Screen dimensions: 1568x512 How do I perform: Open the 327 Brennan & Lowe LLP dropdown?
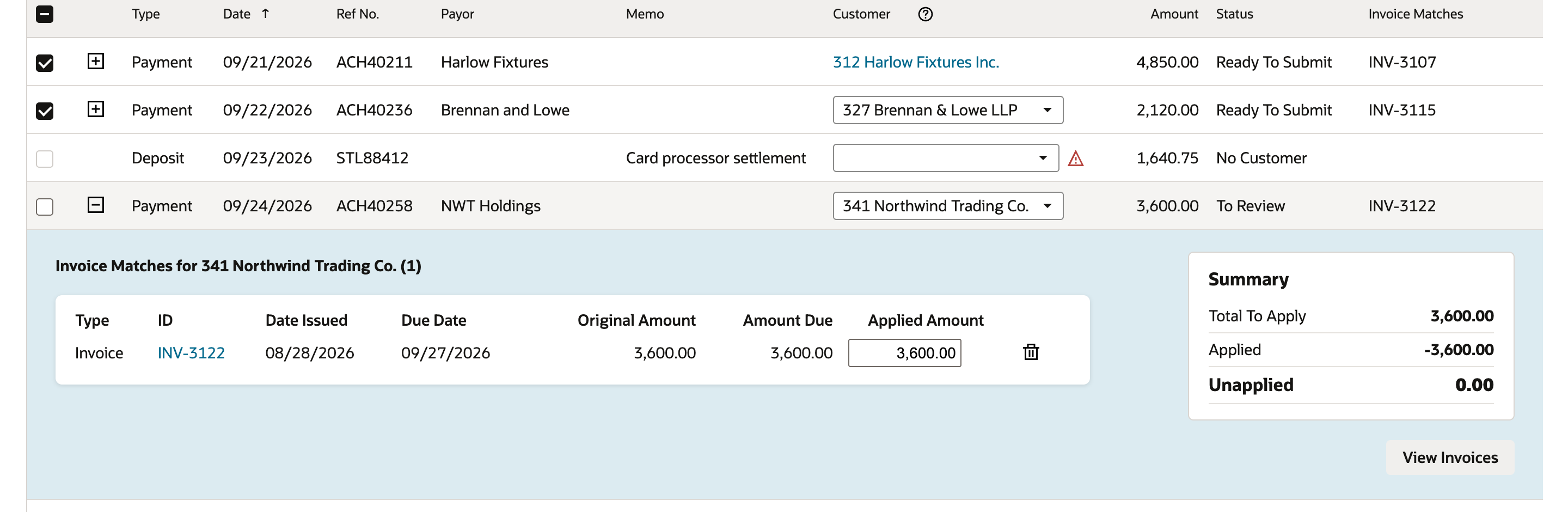[x=948, y=110]
